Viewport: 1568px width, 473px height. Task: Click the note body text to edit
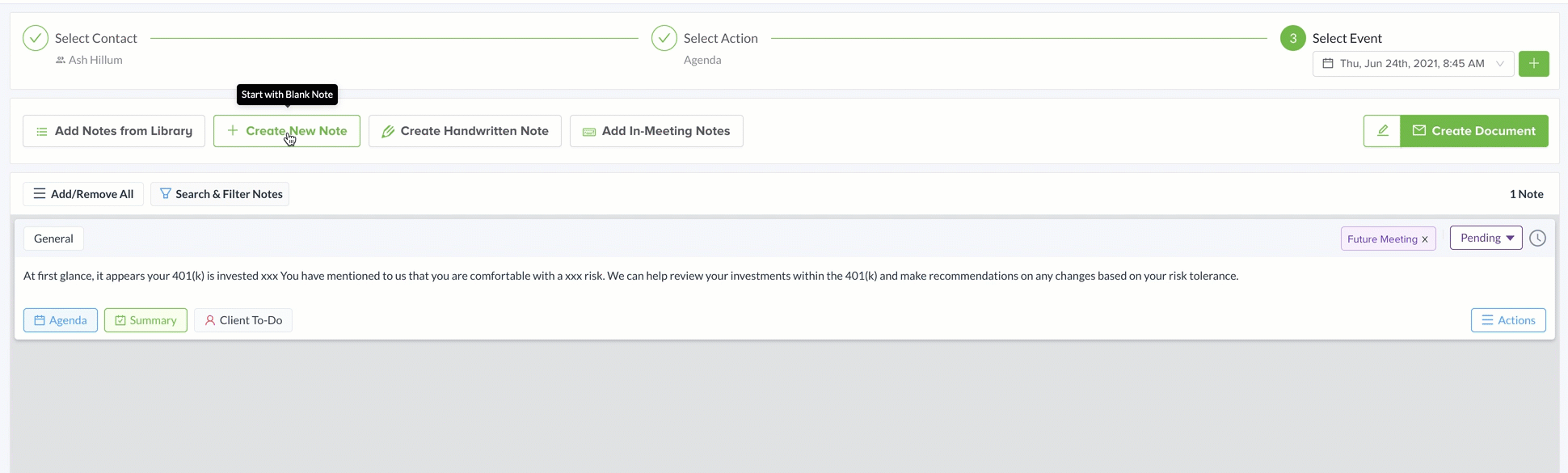630,277
